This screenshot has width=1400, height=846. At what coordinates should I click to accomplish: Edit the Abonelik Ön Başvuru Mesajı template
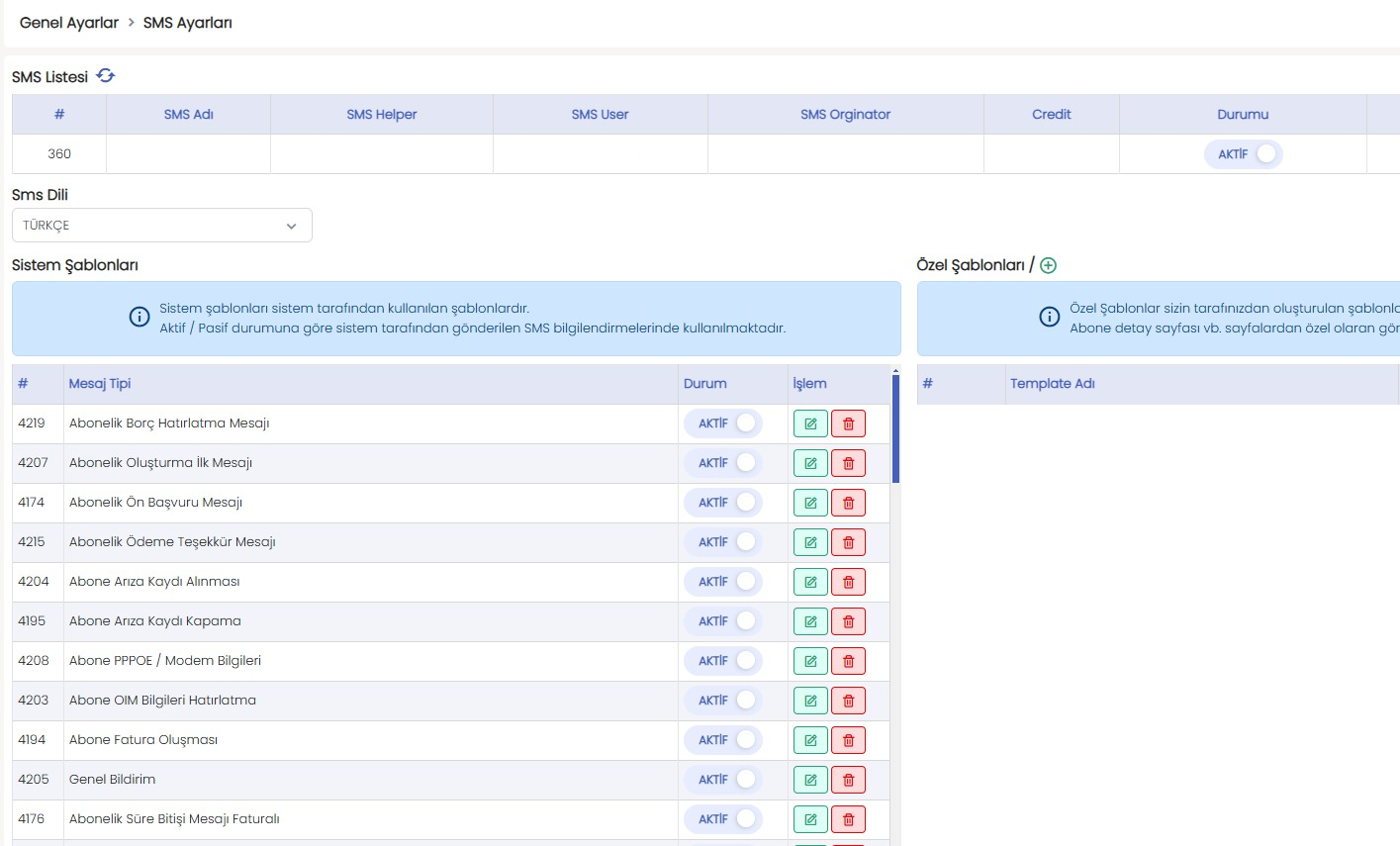810,503
